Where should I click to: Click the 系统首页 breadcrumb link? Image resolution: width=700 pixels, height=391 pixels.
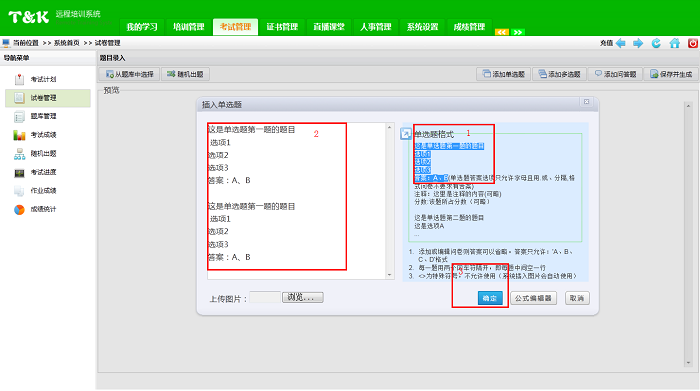click(67, 43)
